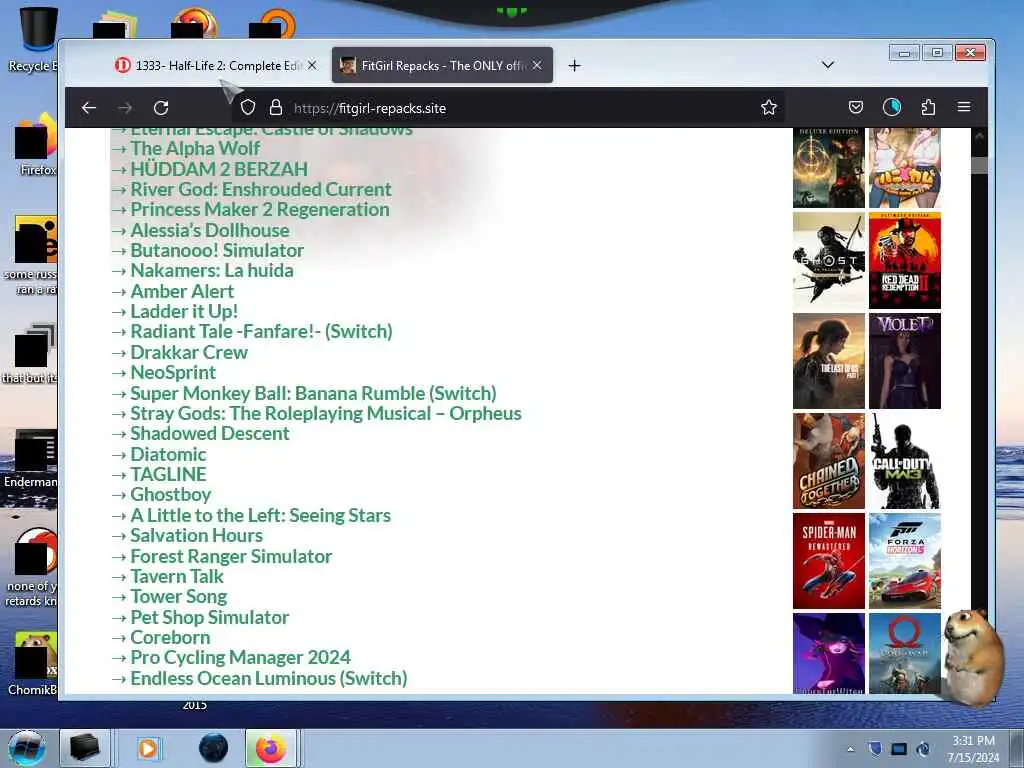This screenshot has height=768, width=1024.
Task: Click the round blue toolbar icon beside Pocket
Action: (x=891, y=107)
